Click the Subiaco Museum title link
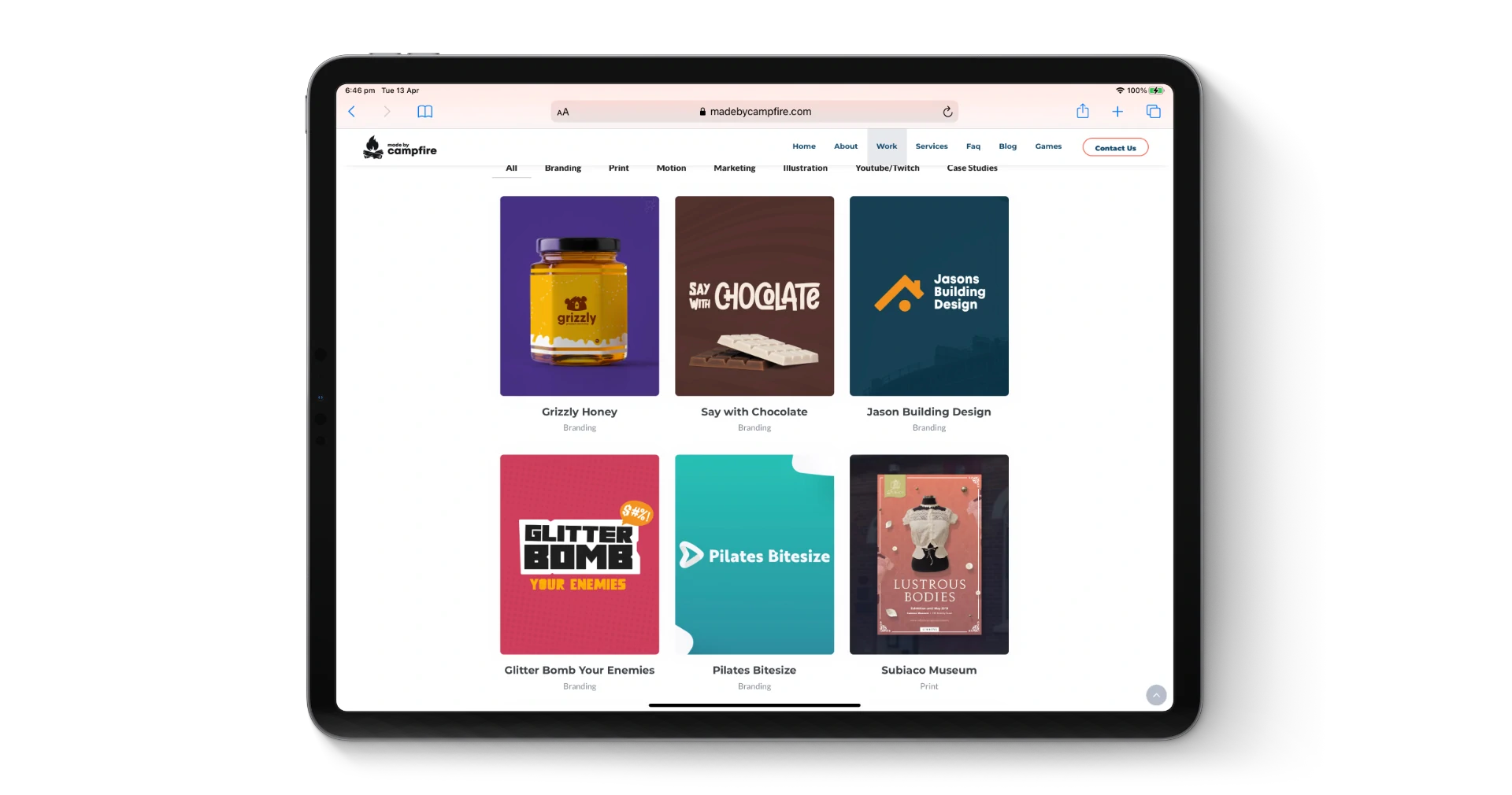The height and width of the screenshot is (795, 1512). [929, 670]
